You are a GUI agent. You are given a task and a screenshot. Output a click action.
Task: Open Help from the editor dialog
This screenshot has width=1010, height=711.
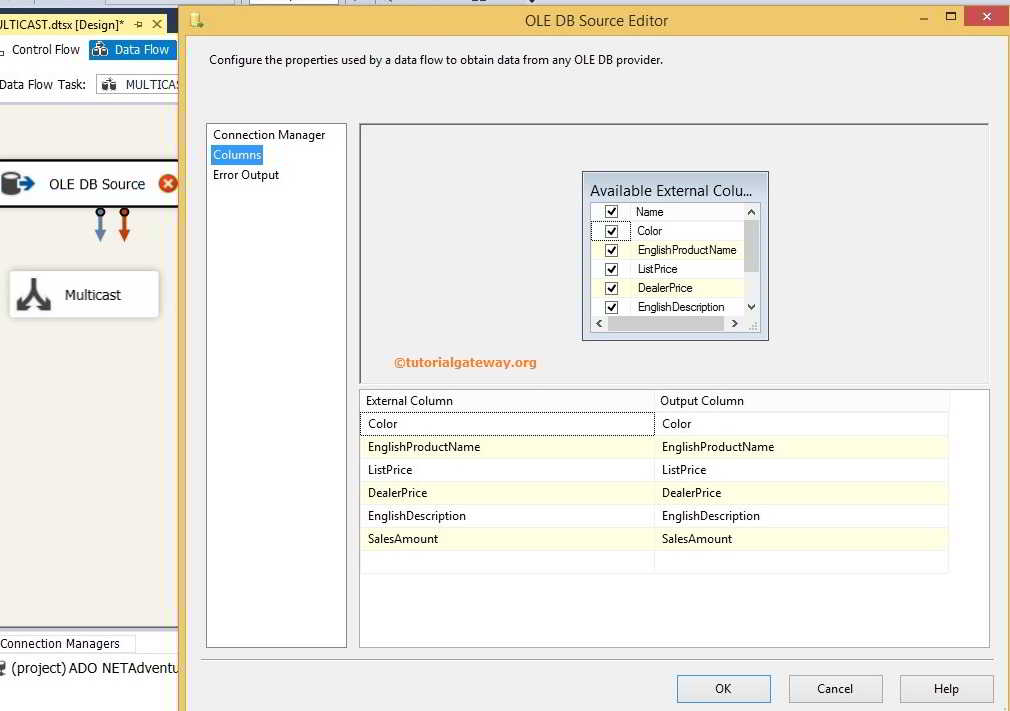point(945,688)
